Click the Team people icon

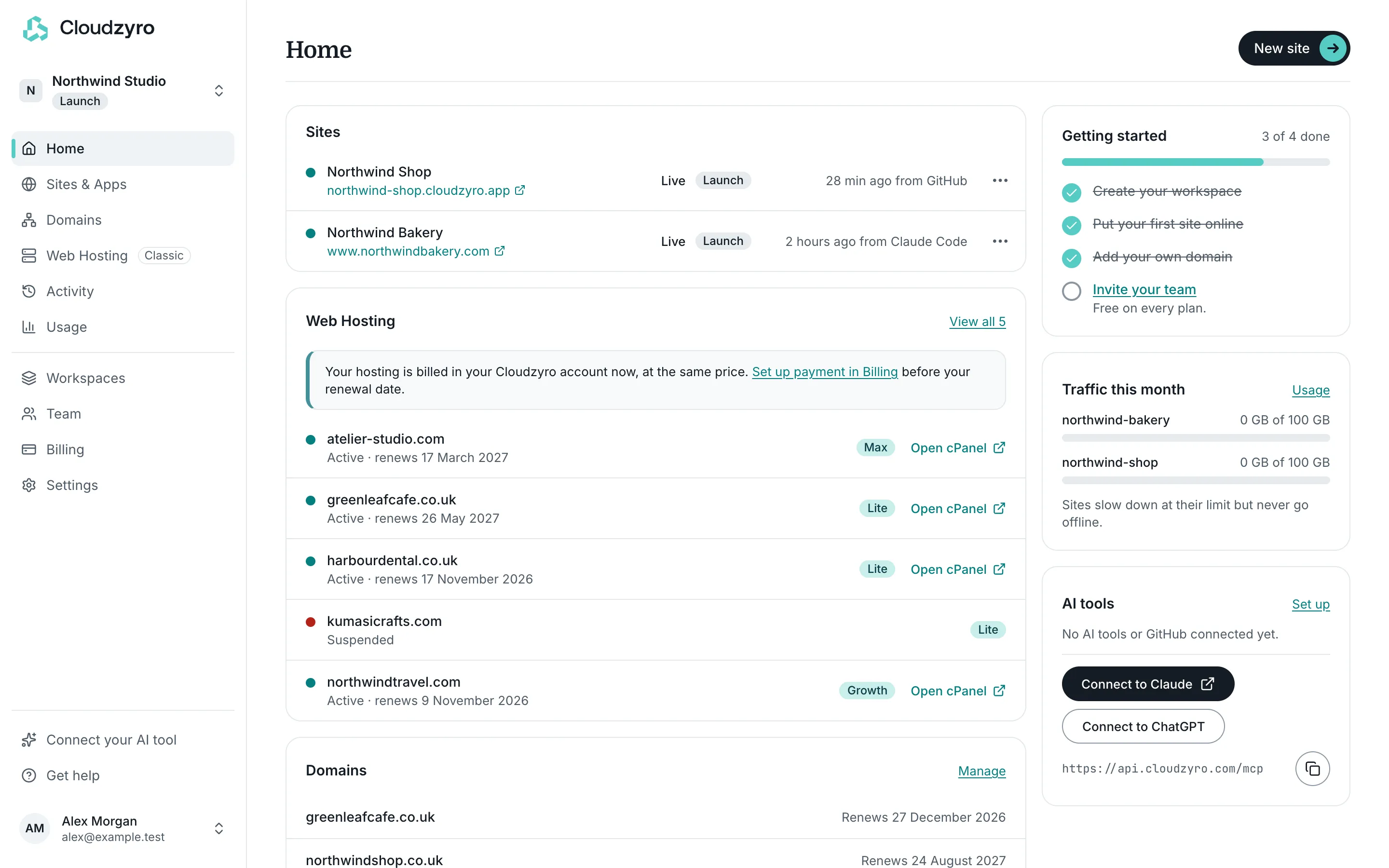pyautogui.click(x=29, y=413)
